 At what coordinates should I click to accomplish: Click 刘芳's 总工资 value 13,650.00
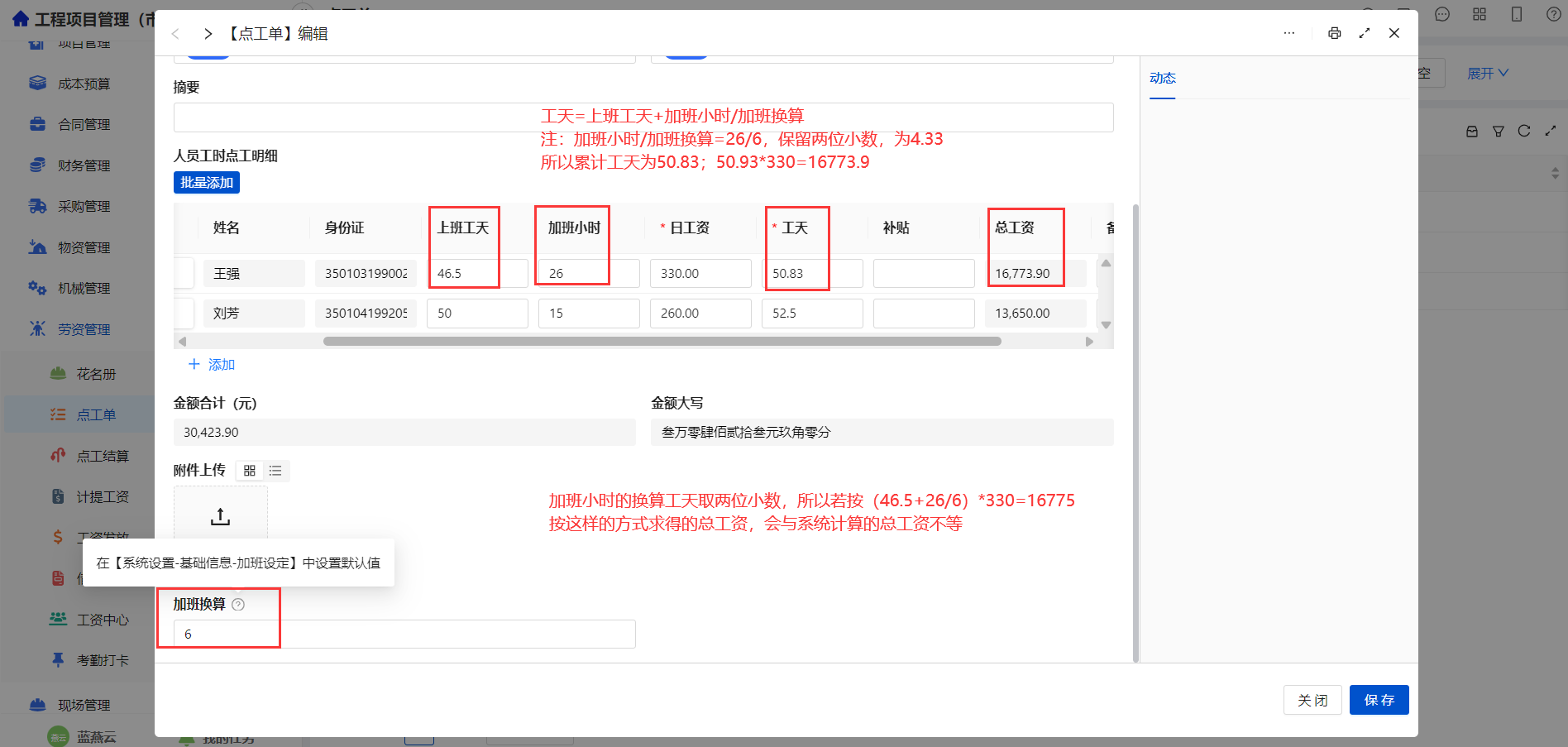[1035, 314]
